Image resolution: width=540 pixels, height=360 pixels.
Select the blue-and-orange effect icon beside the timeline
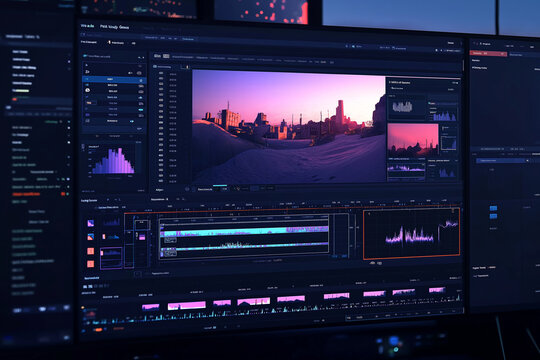(91, 237)
